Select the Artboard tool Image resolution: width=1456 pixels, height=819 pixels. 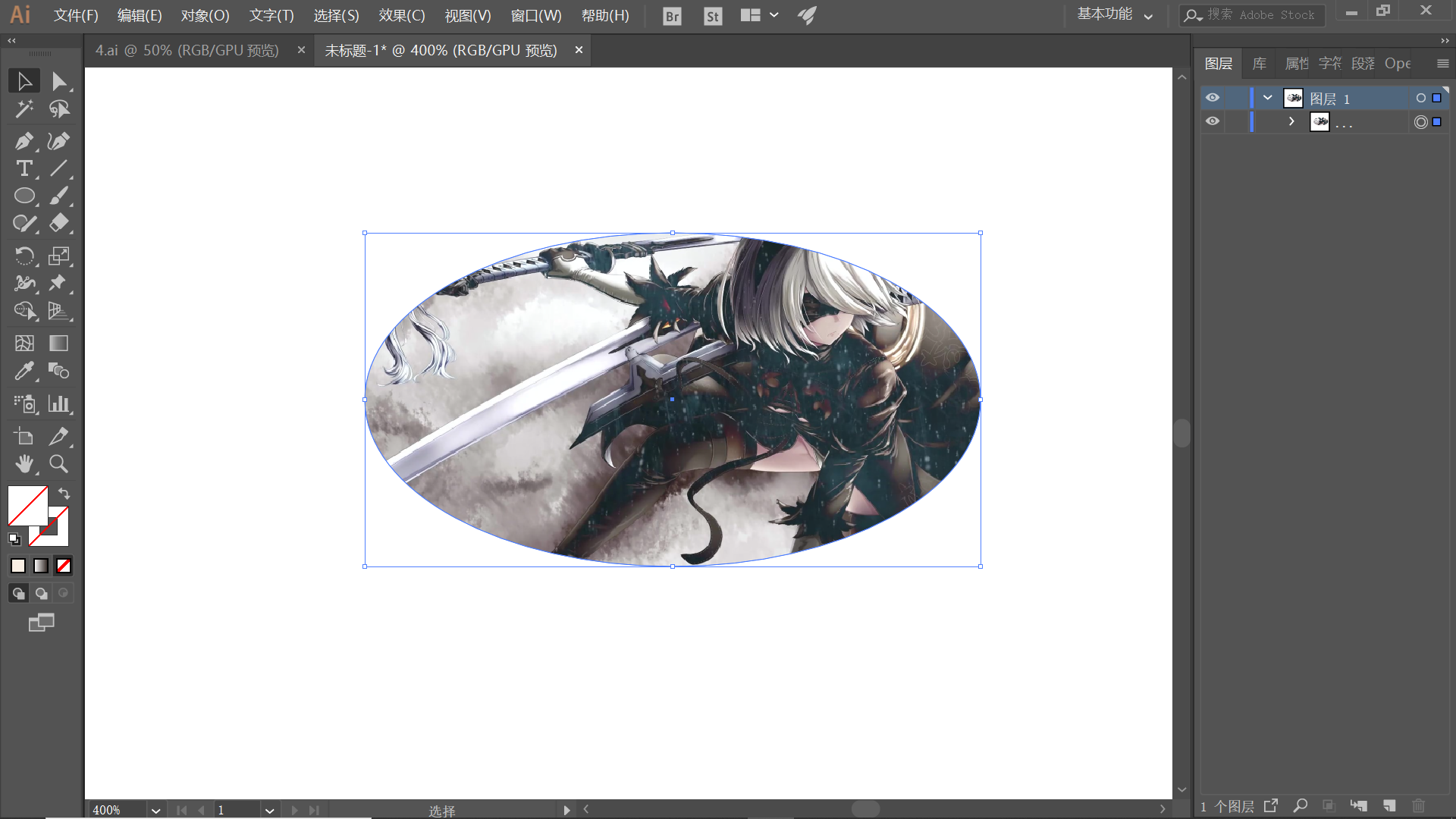[24, 436]
